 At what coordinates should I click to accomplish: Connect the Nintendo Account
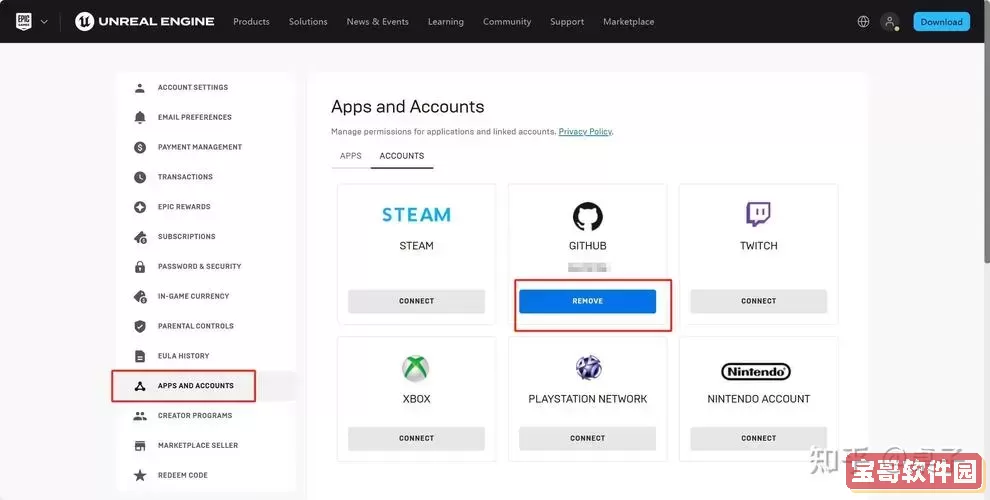(758, 438)
